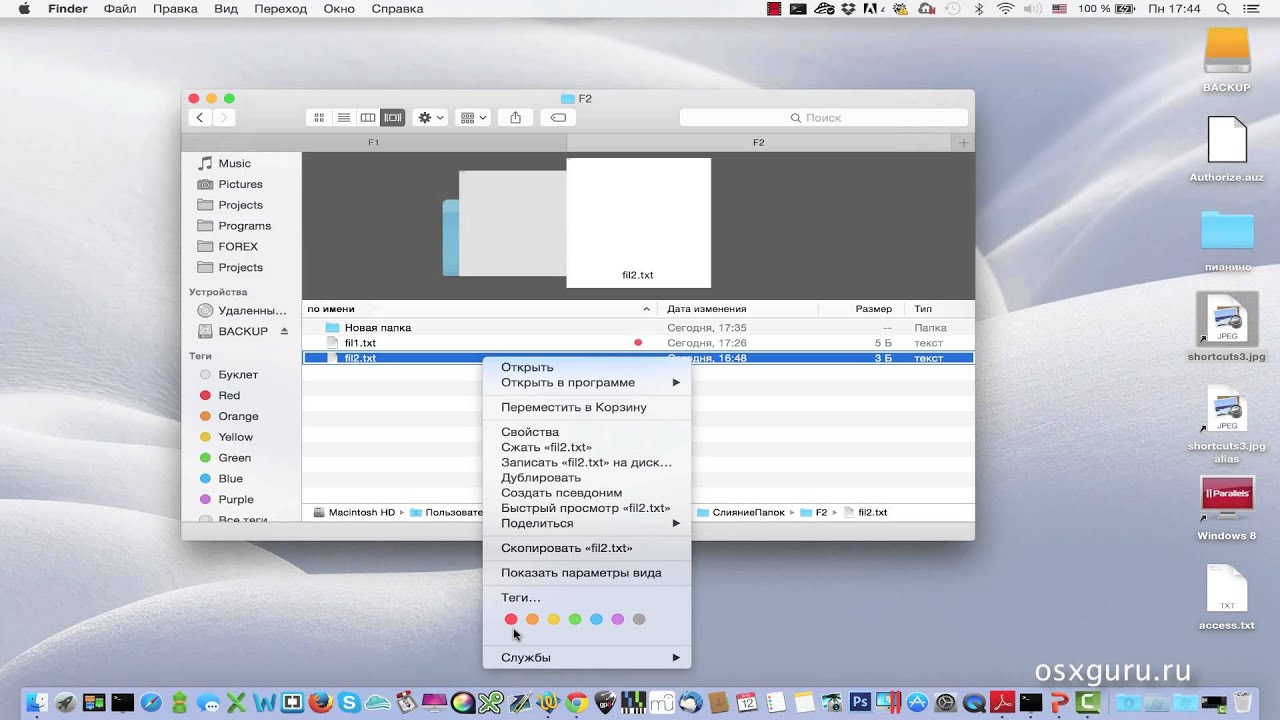Screen dimensions: 1280x720
Task: Apply gray tag dot in context menu
Action: click(639, 620)
